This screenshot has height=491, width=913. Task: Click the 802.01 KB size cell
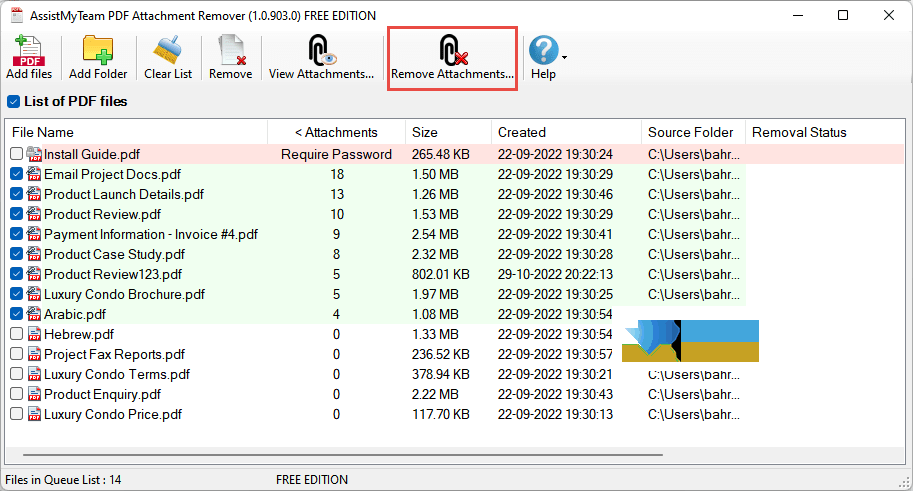[x=441, y=274]
